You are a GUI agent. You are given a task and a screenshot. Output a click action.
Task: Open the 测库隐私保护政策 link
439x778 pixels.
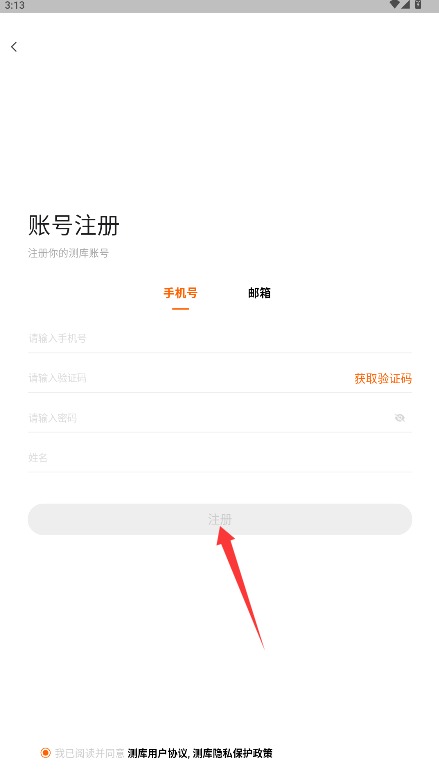(233, 753)
